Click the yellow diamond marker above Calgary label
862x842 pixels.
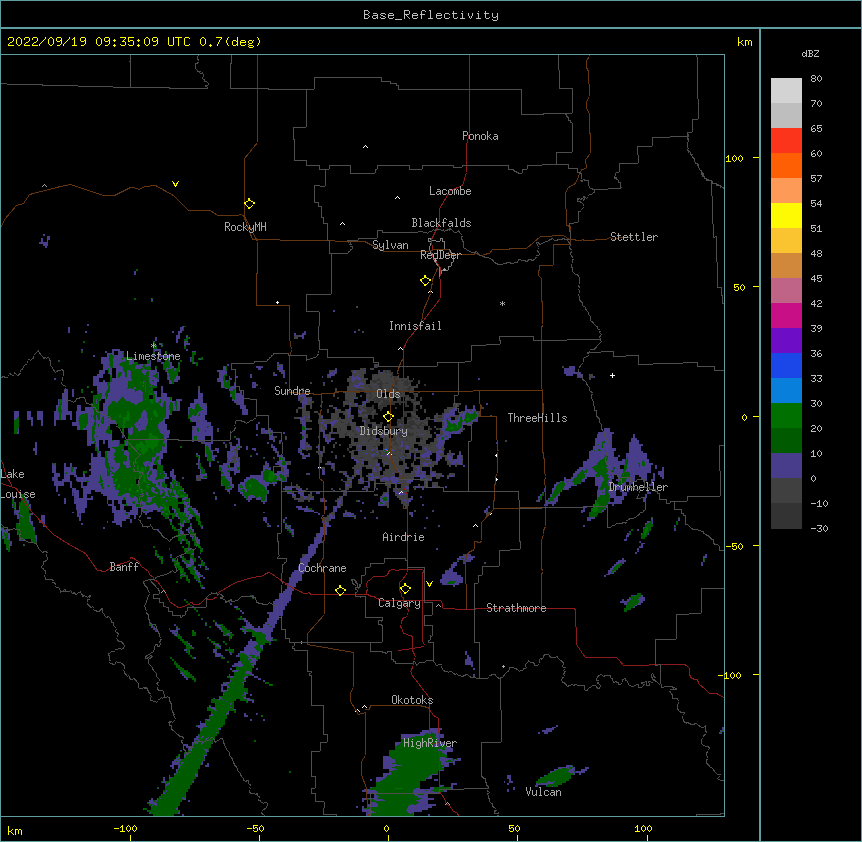405,589
